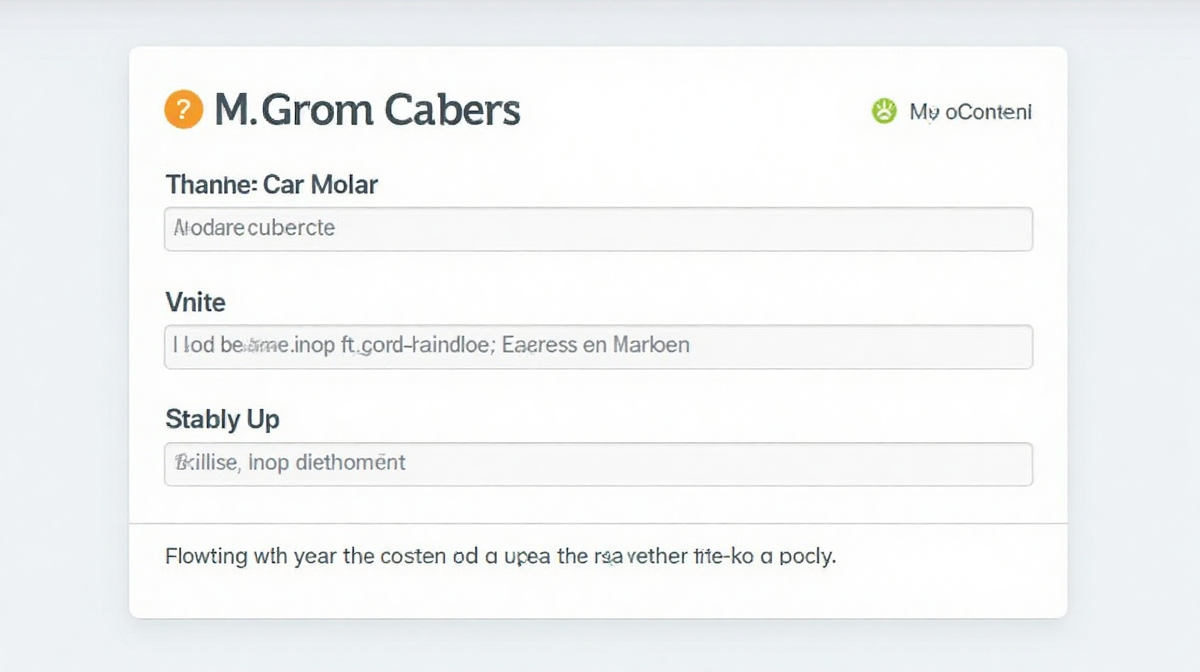Click the "Eaeress en Marloen" placeholder text
This screenshot has width=1200, height=672.
pos(596,346)
